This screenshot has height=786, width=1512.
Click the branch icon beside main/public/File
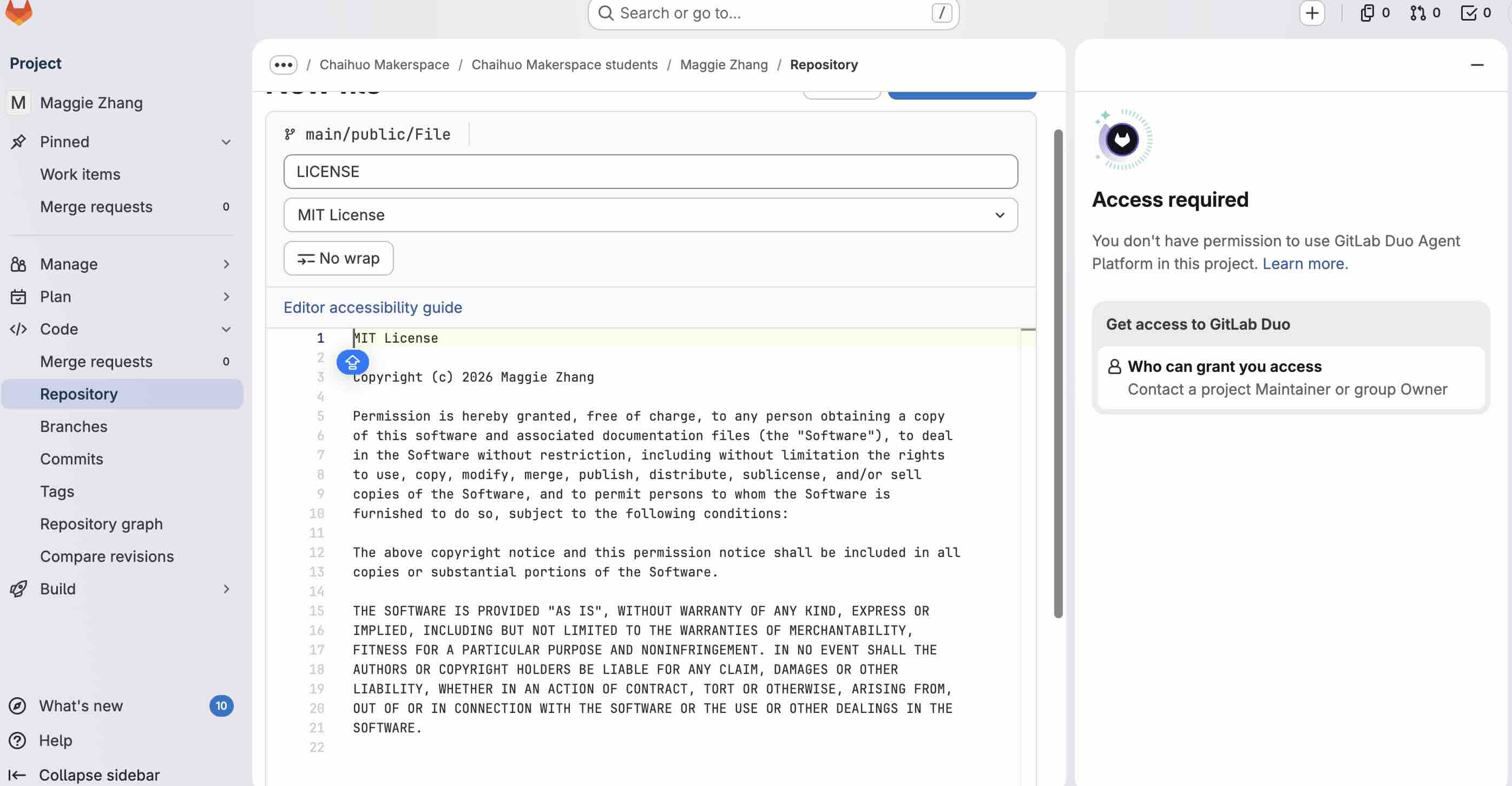tap(290, 134)
